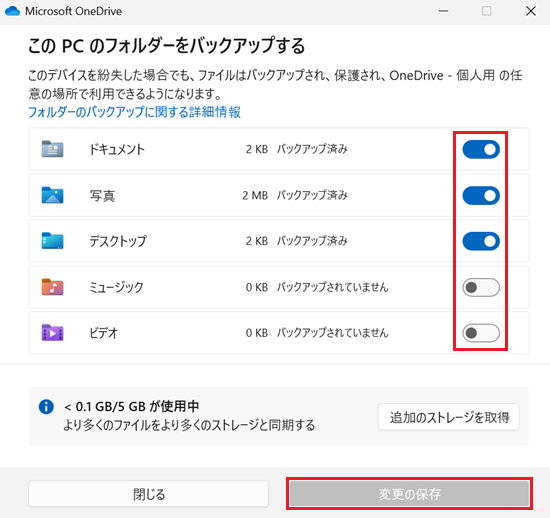The width and height of the screenshot is (550, 518).
Task: Click the 変更の保存 button
Action: click(x=409, y=494)
